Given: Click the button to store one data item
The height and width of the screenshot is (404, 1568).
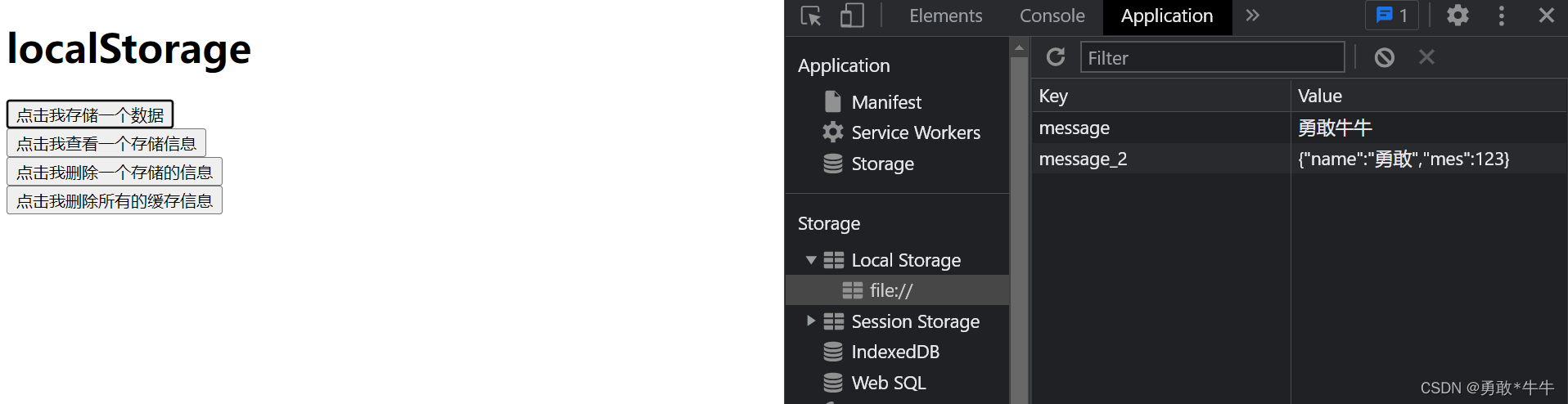Looking at the screenshot, I should click(x=90, y=115).
